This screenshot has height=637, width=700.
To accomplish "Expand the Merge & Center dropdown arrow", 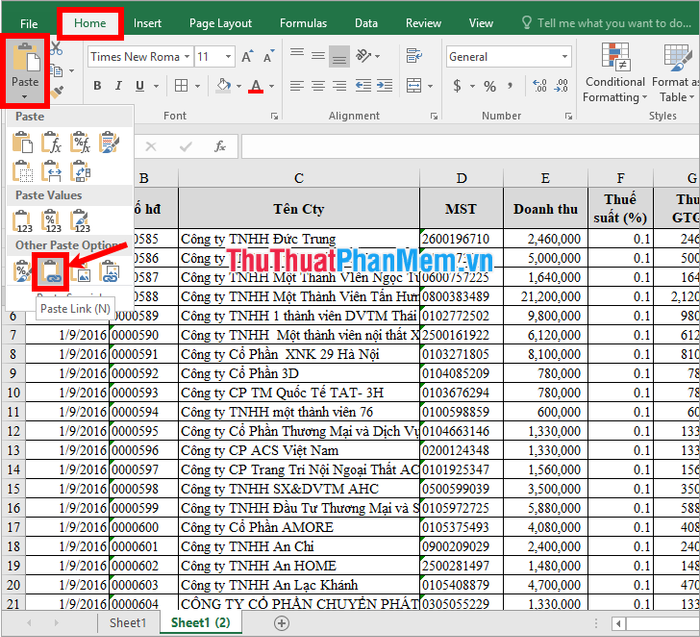I will pos(430,86).
